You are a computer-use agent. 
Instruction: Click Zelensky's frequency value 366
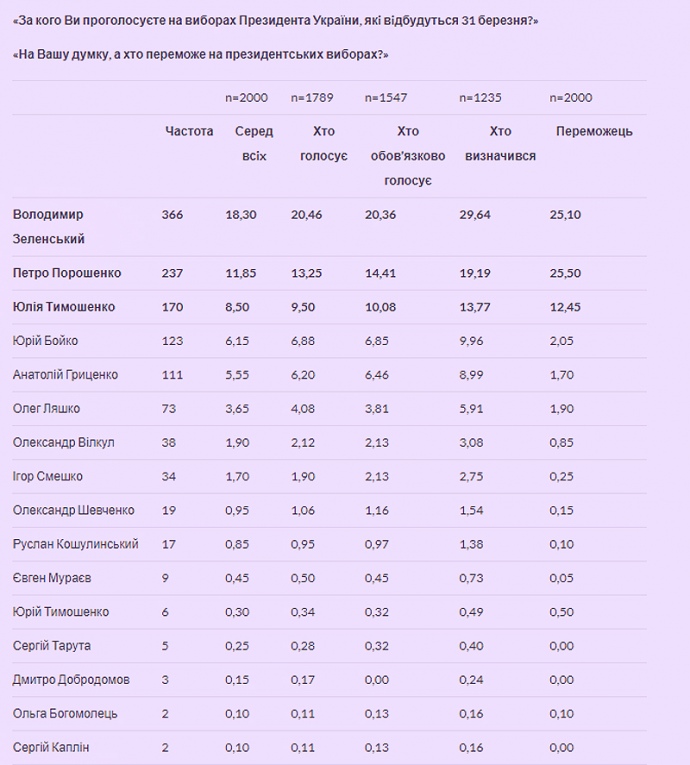(172, 215)
